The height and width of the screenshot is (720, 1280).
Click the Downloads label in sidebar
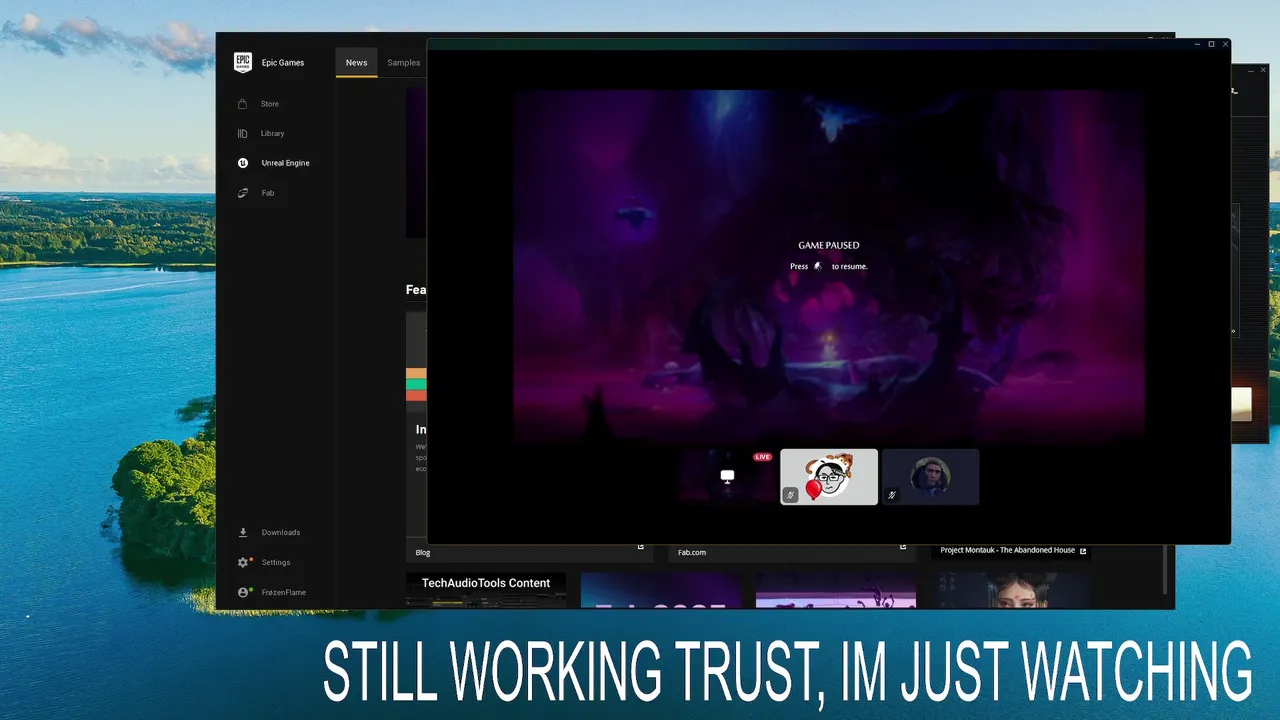click(x=281, y=532)
